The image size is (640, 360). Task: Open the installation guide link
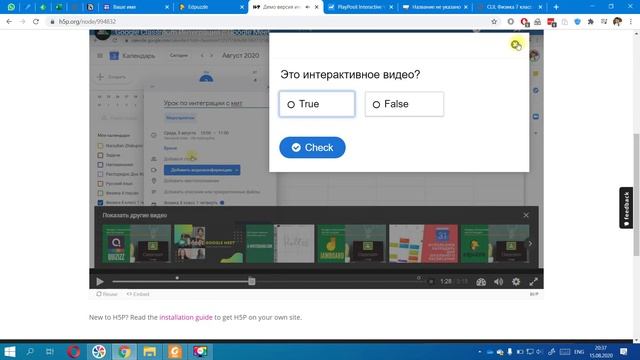[x=186, y=317]
